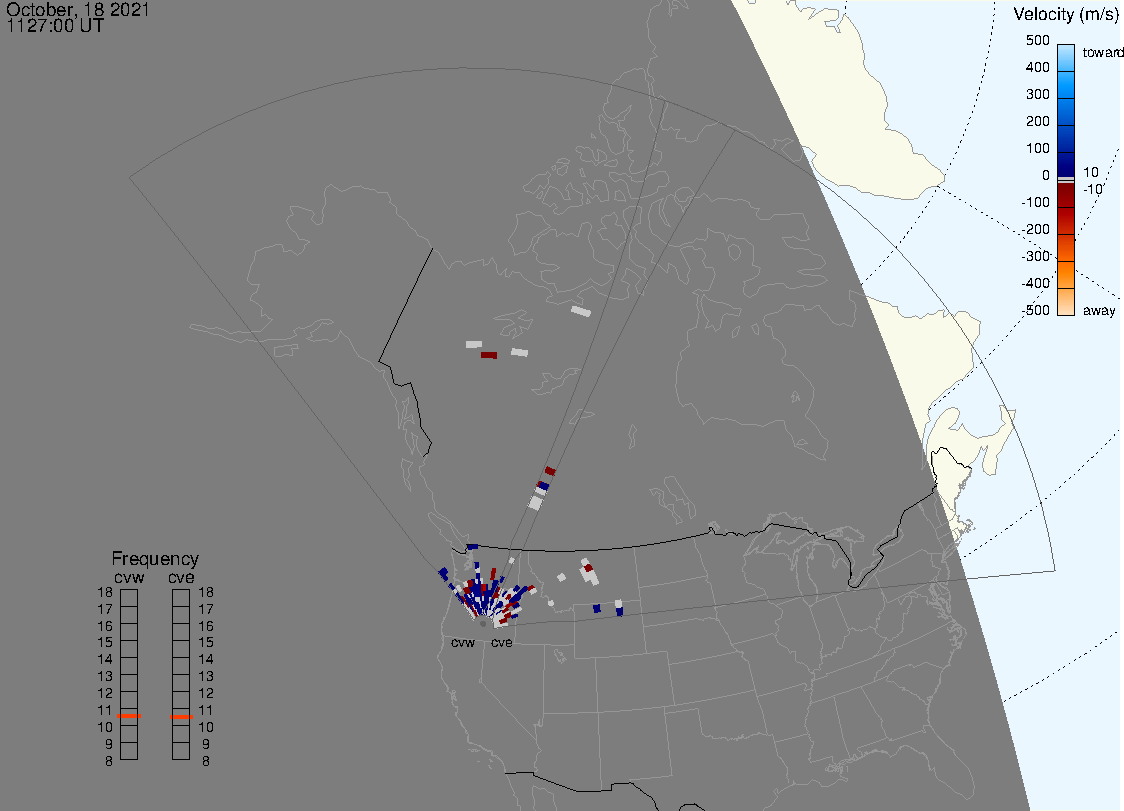Pick the pale orange -400 to -500 segment

coord(1066,302)
